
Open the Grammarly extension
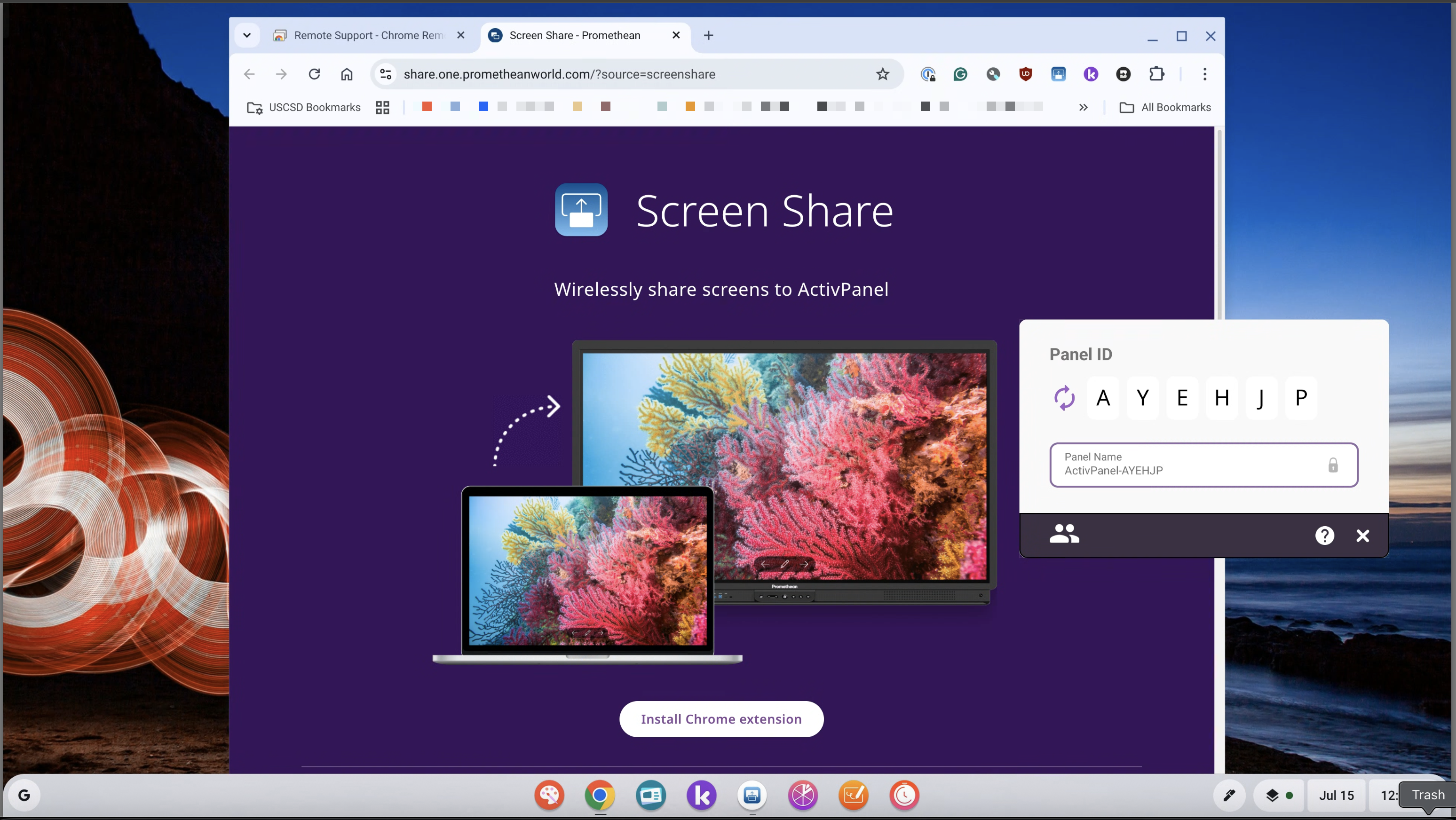tap(960, 74)
